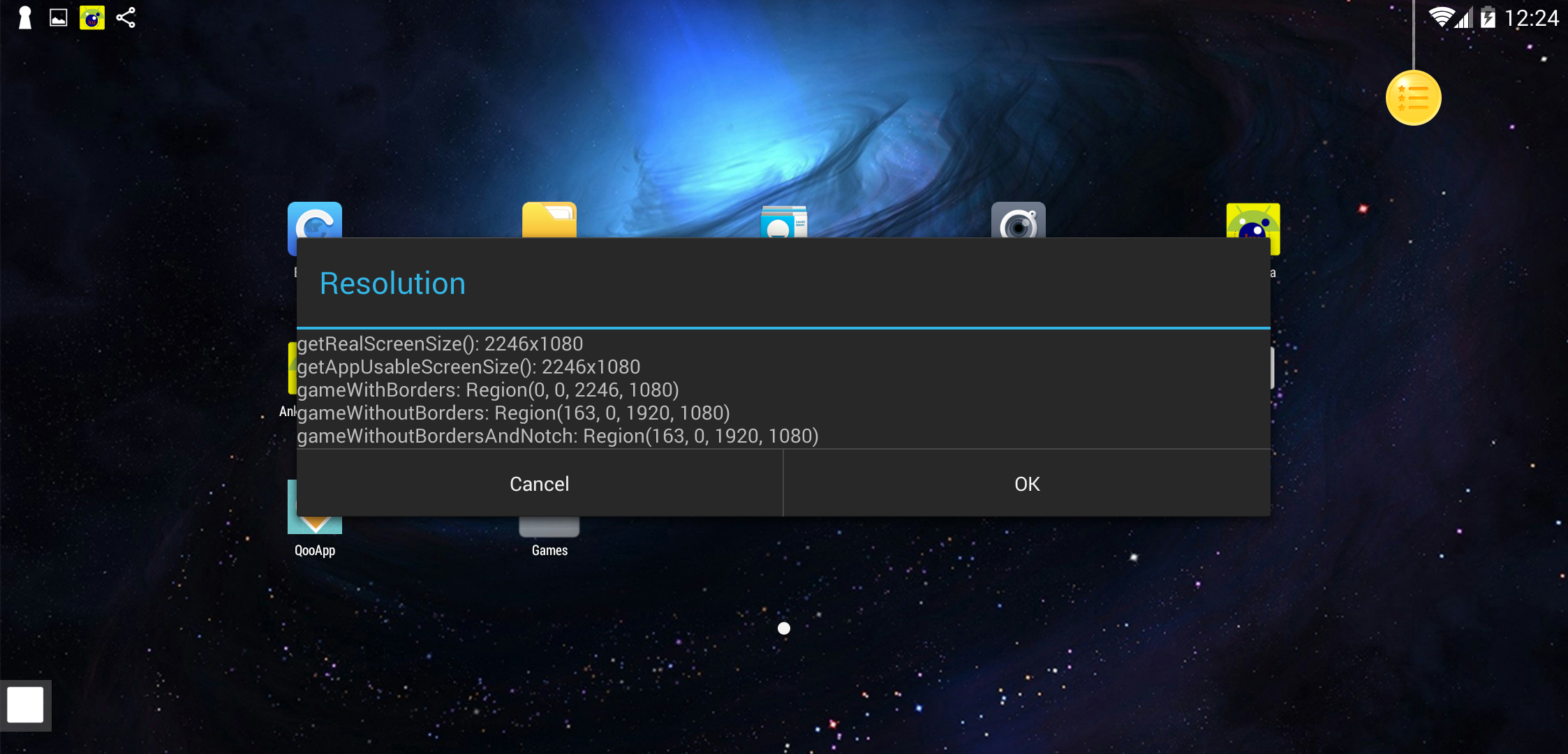Open the yellow android robot app icon
The height and width of the screenshot is (754, 1568).
point(1253,221)
